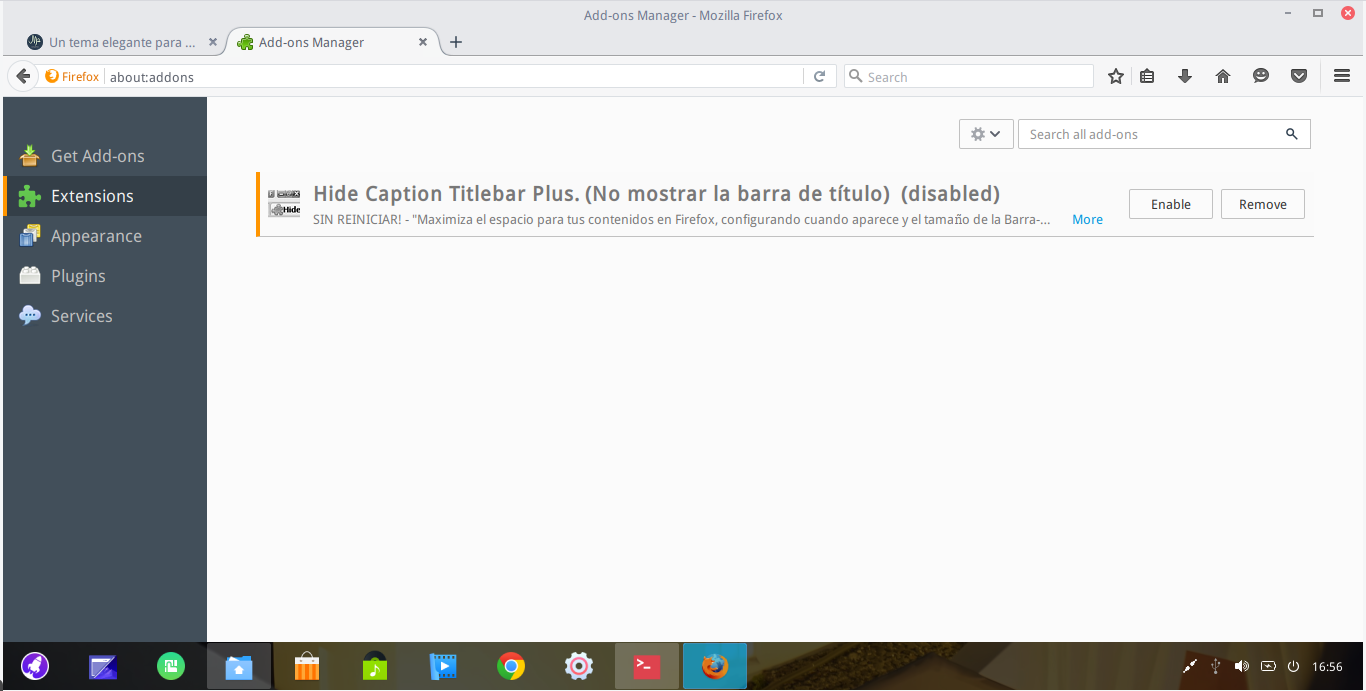The width and height of the screenshot is (1366, 691).
Task: Open the Appearance category
Action: 105,236
